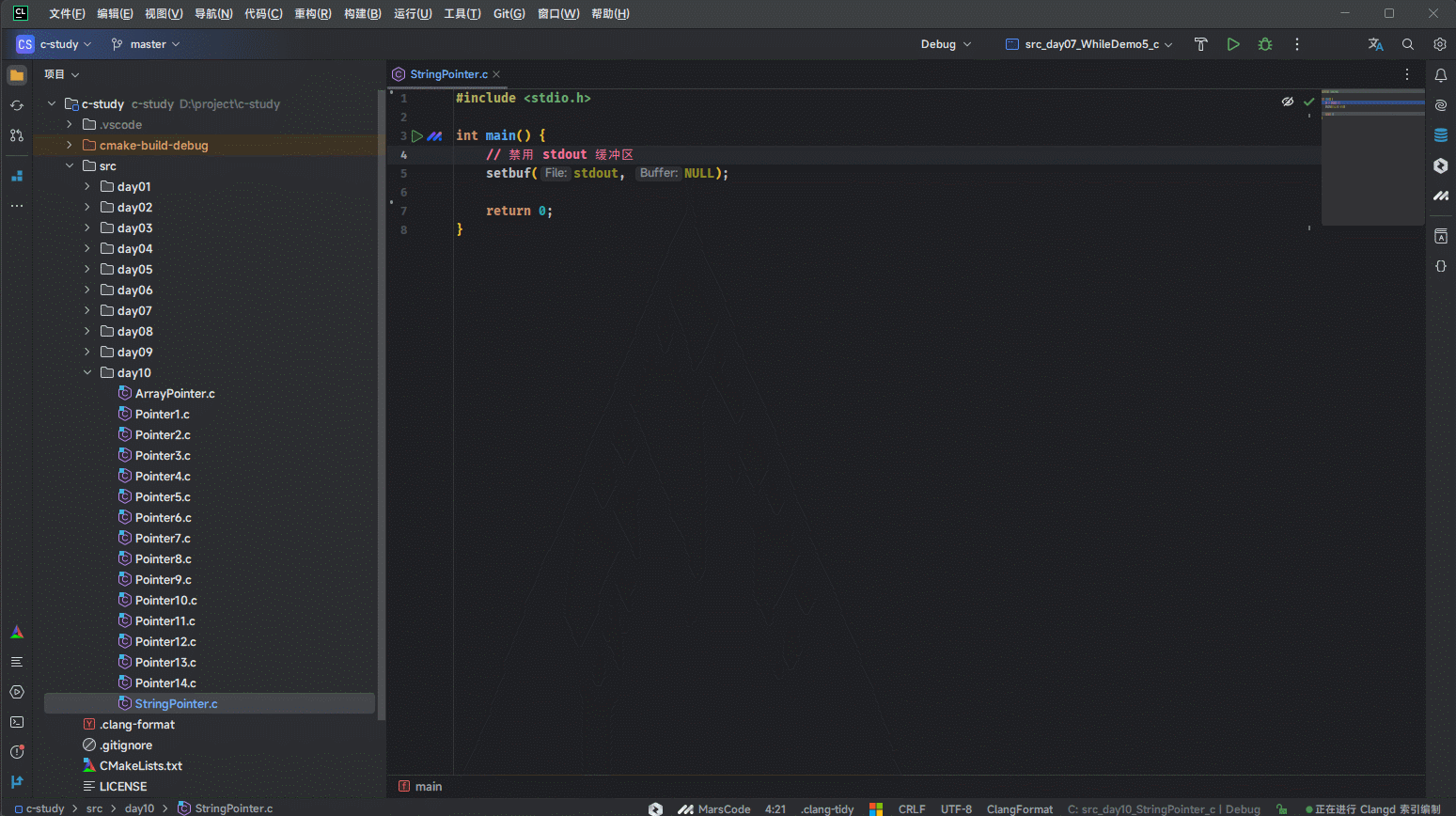Click UTF-8 encoding indicator in status bar
Viewport: 1456px width, 816px height.
tap(956, 808)
